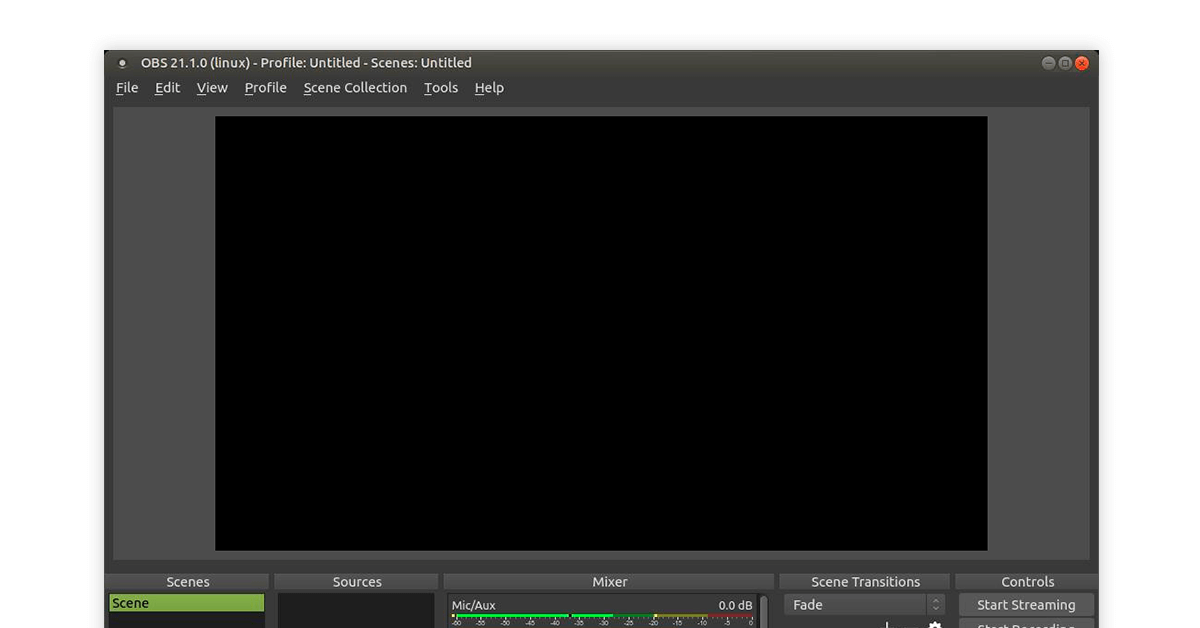The image size is (1200, 628).
Task: Click the Scenes panel header
Action: point(187,582)
